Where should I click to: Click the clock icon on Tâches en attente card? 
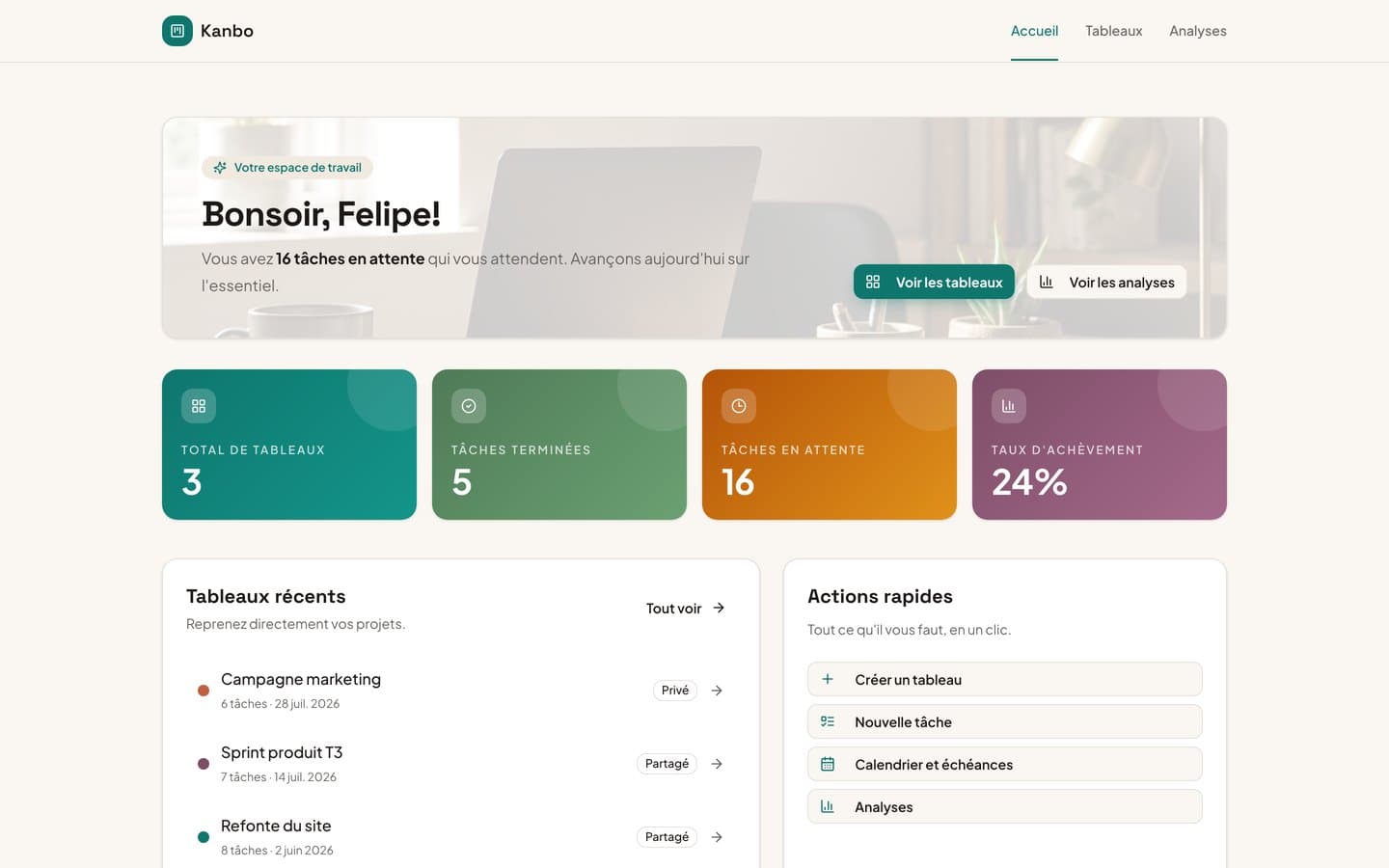pos(739,406)
